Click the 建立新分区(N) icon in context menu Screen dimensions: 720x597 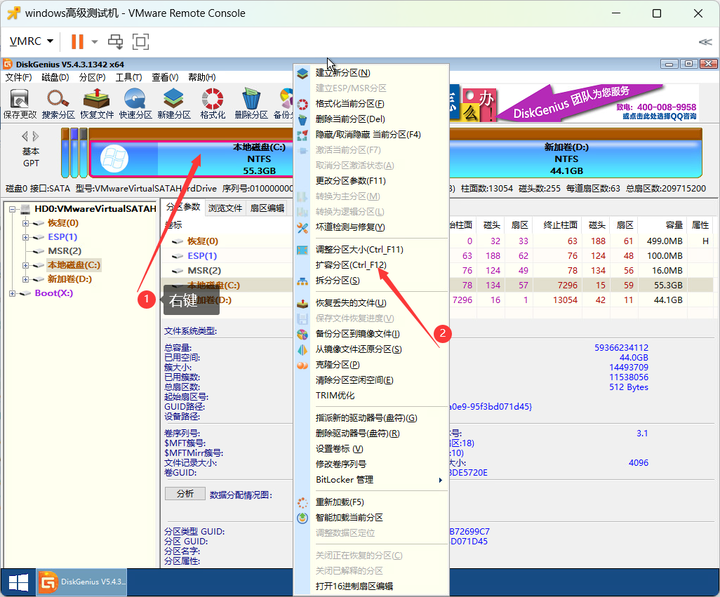[x=302, y=73]
